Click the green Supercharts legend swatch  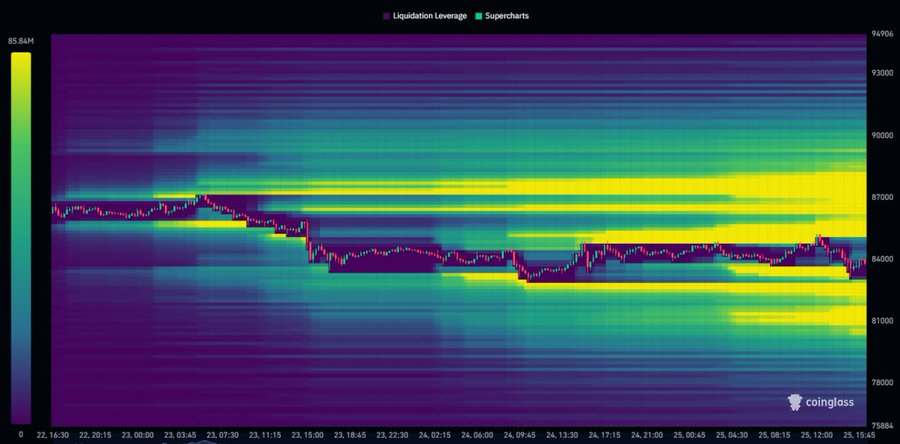478,16
